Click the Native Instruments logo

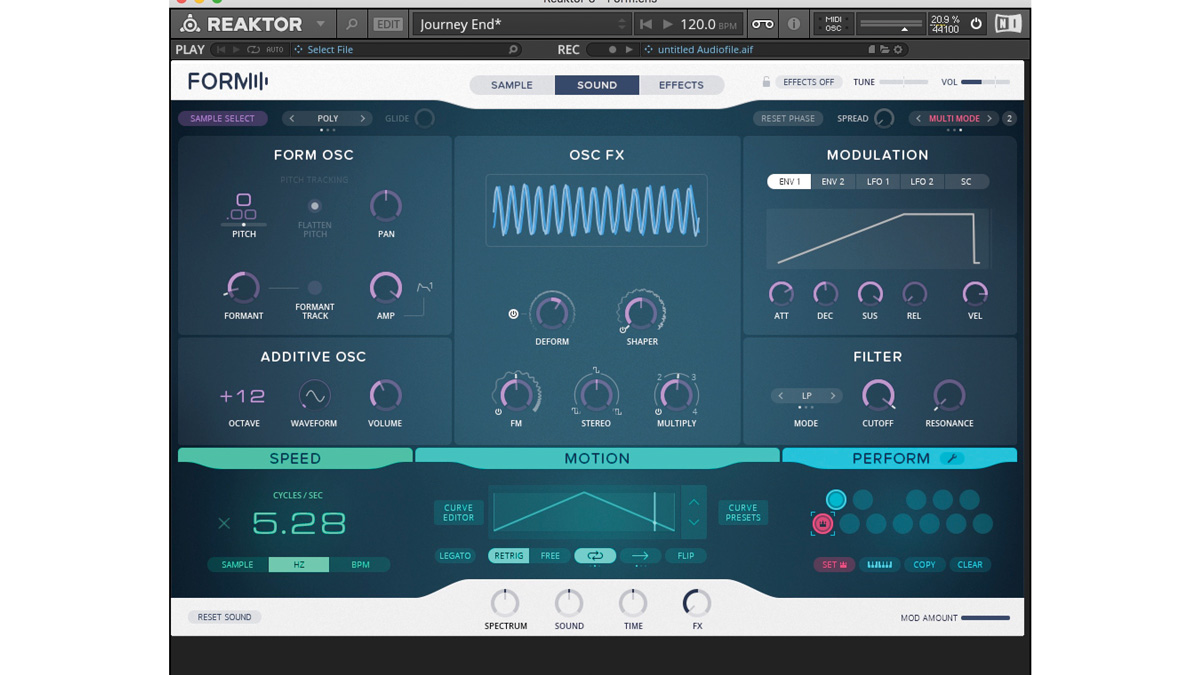tap(1008, 23)
